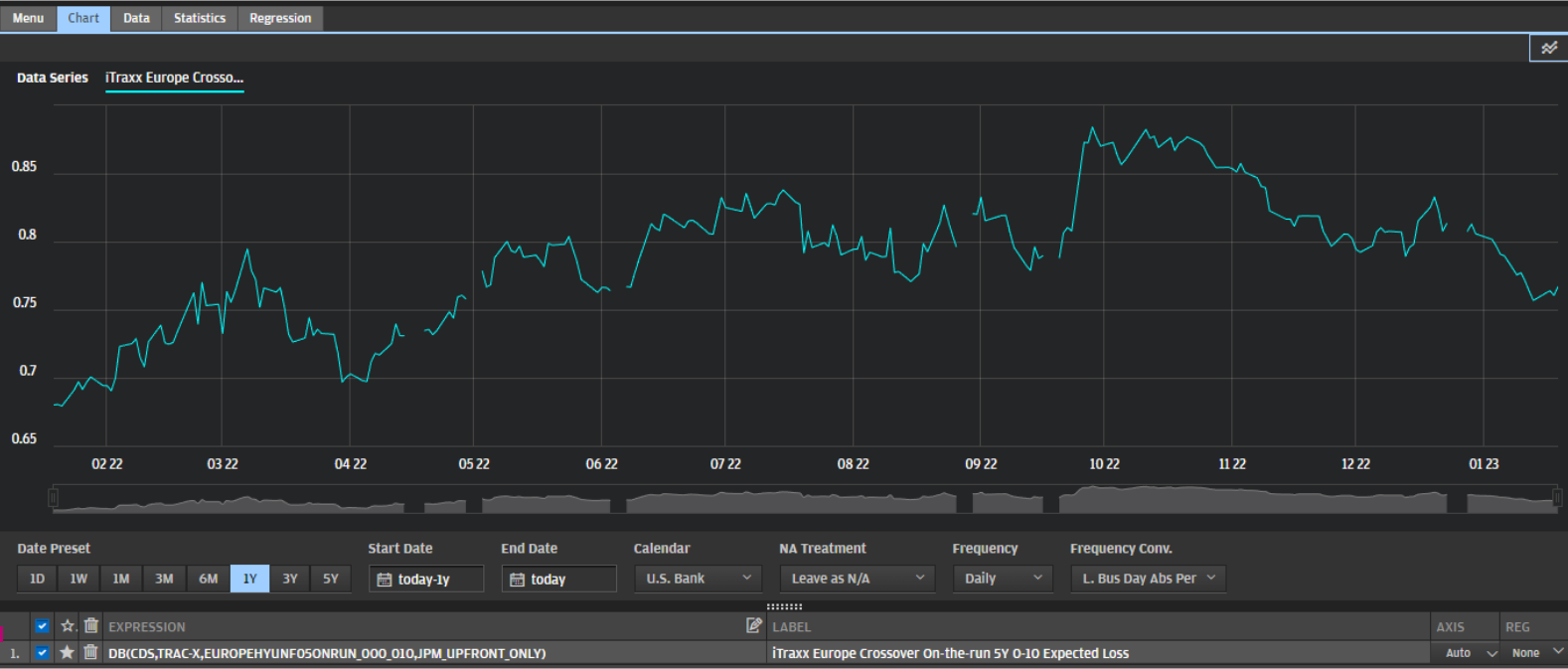Screen dimensions: 1568x669
Task: Uncheck the row 1 expression checkbox
Action: pos(42,652)
